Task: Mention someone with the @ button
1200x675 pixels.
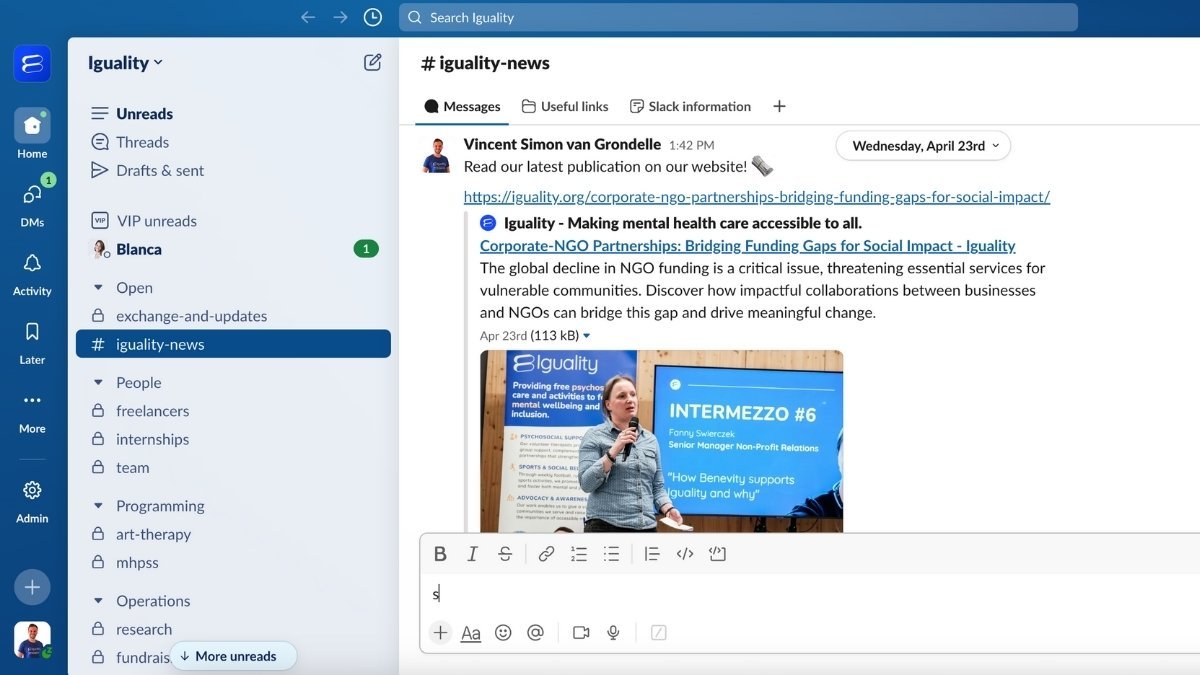Action: point(535,632)
